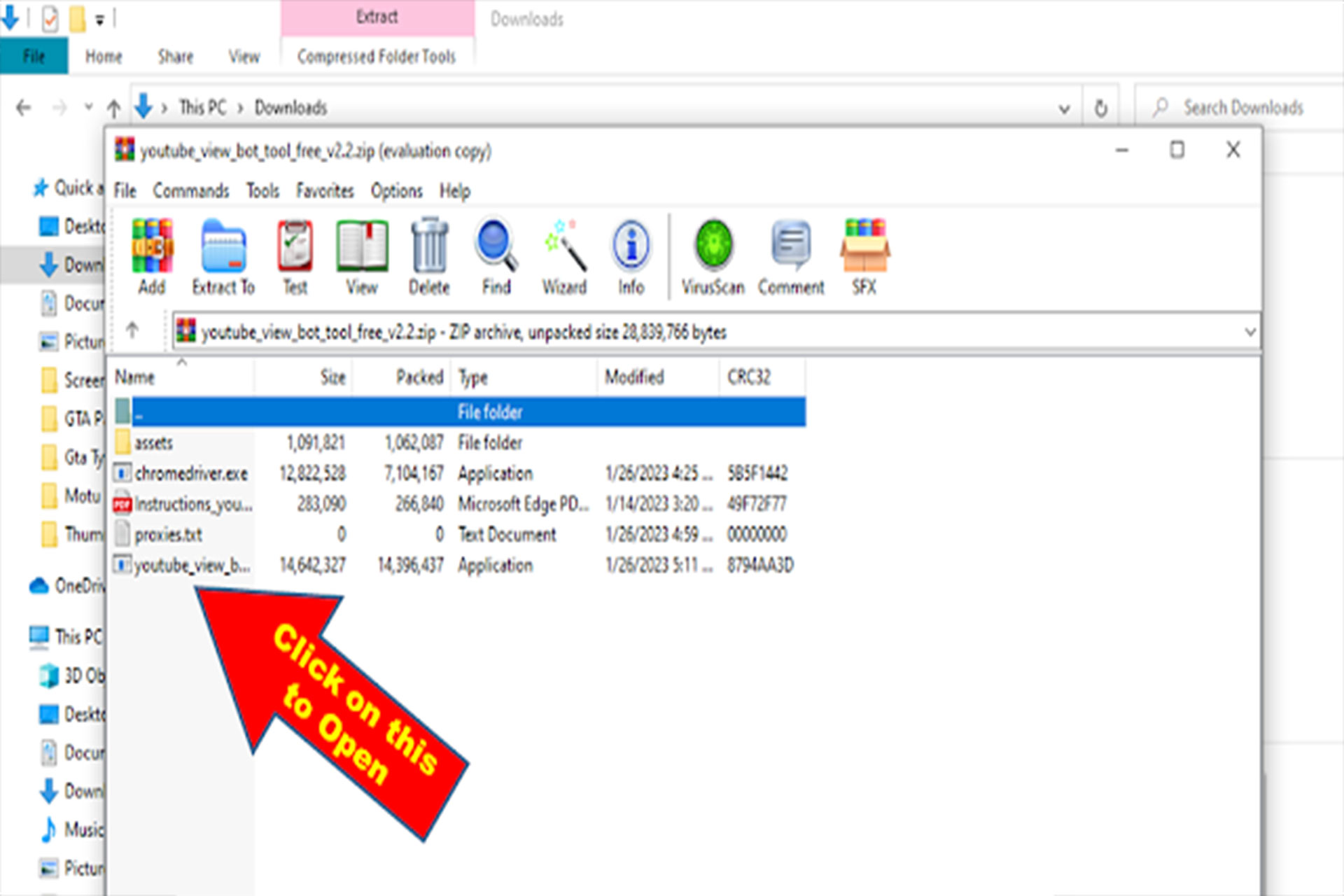Sort by the Packed column header
This screenshot has height=896, width=1344.
click(x=402, y=377)
